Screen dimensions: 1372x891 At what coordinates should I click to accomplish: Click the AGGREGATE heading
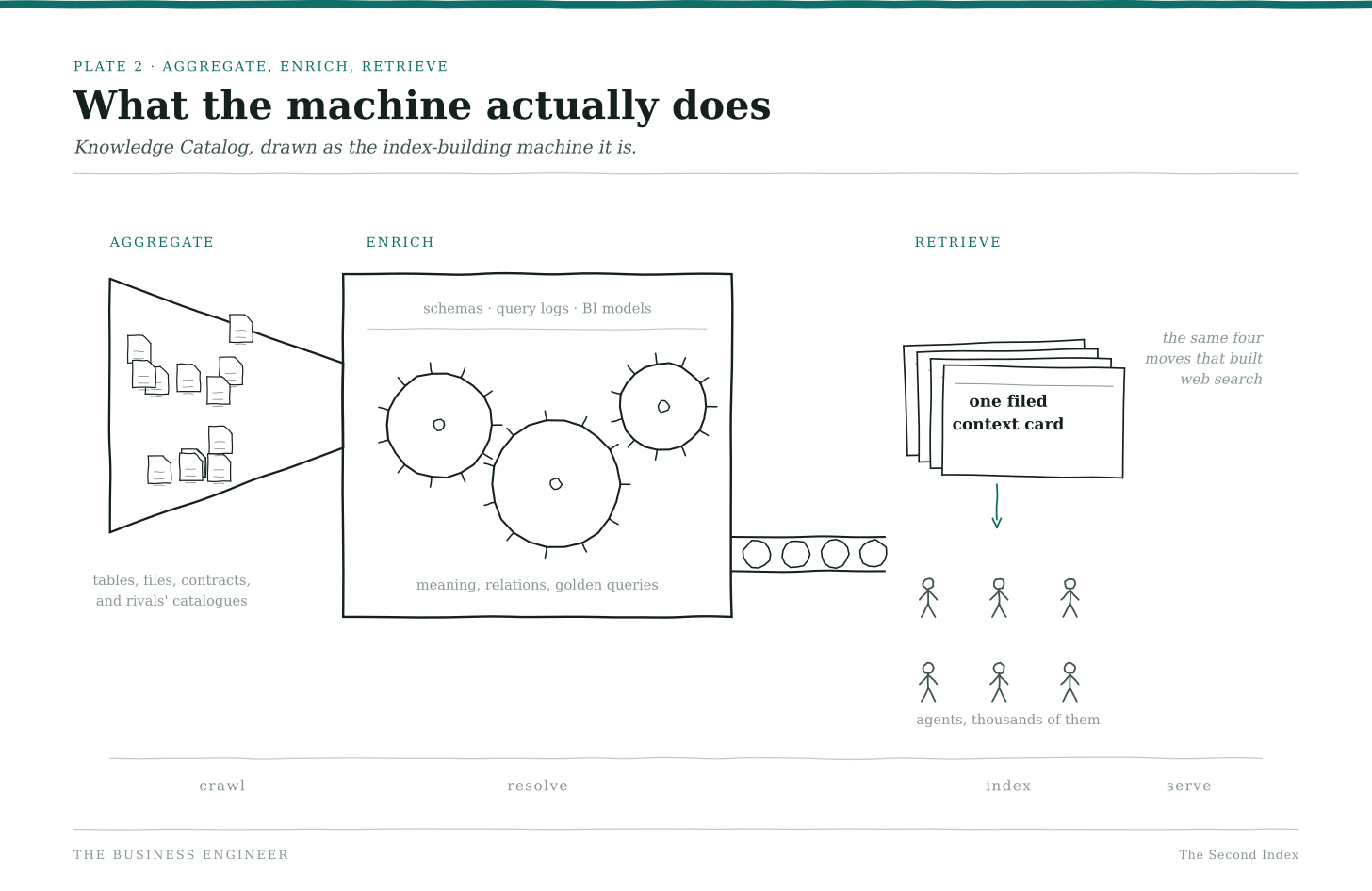[x=162, y=242]
